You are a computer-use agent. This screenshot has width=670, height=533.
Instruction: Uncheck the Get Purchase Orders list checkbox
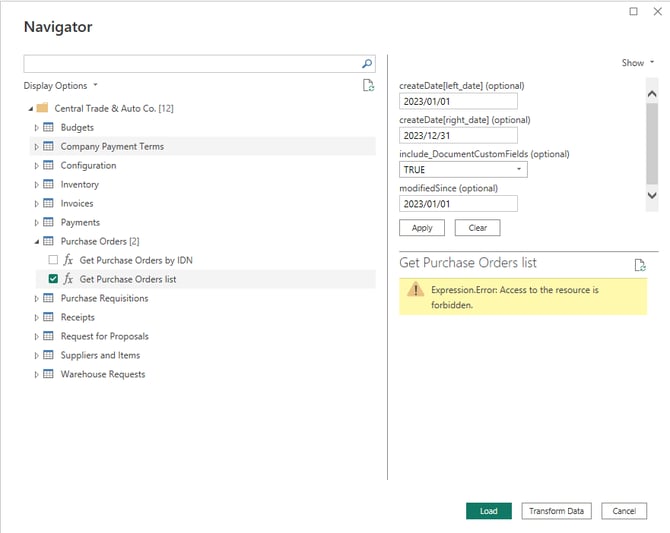coord(53,279)
